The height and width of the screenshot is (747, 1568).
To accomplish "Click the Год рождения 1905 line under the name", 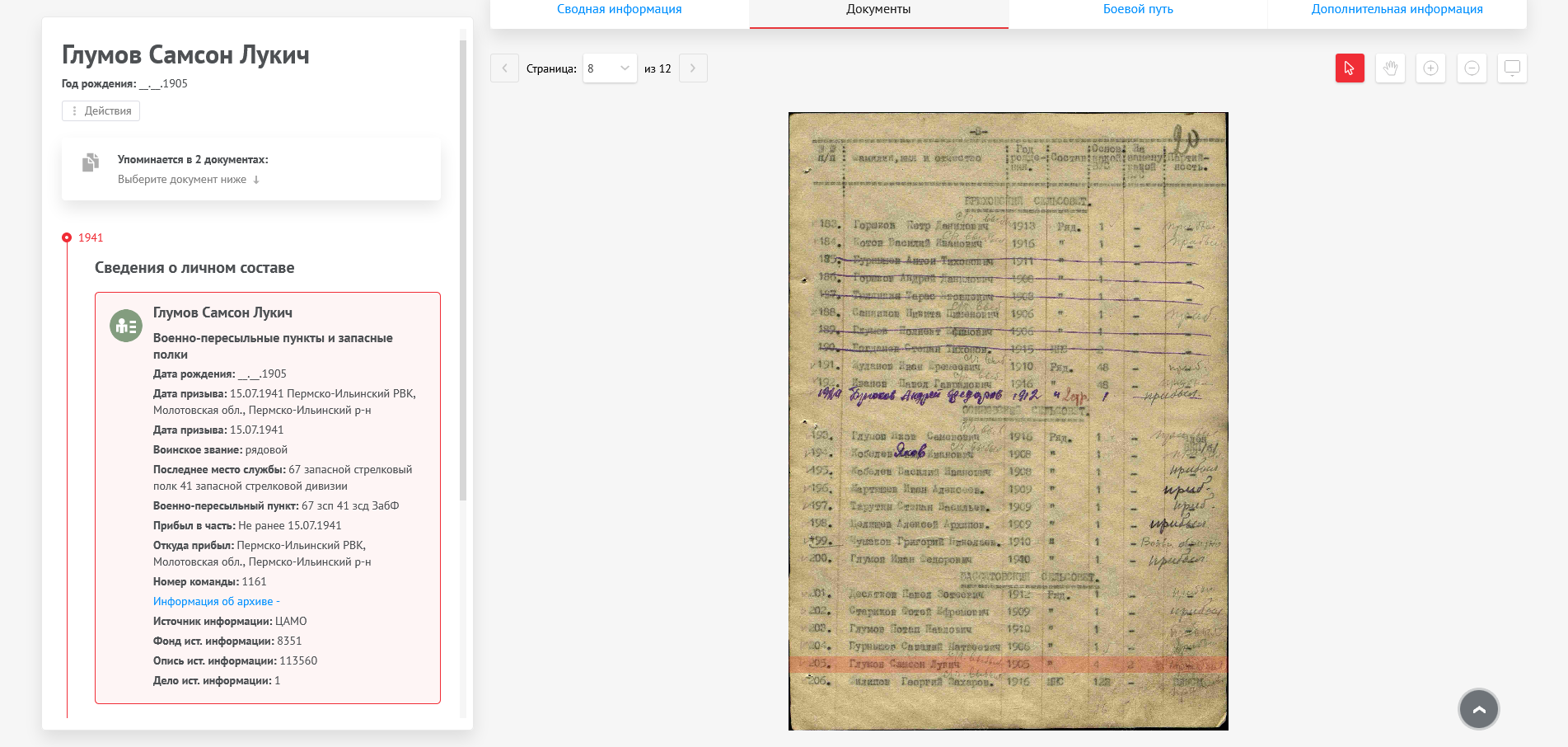I will (124, 83).
